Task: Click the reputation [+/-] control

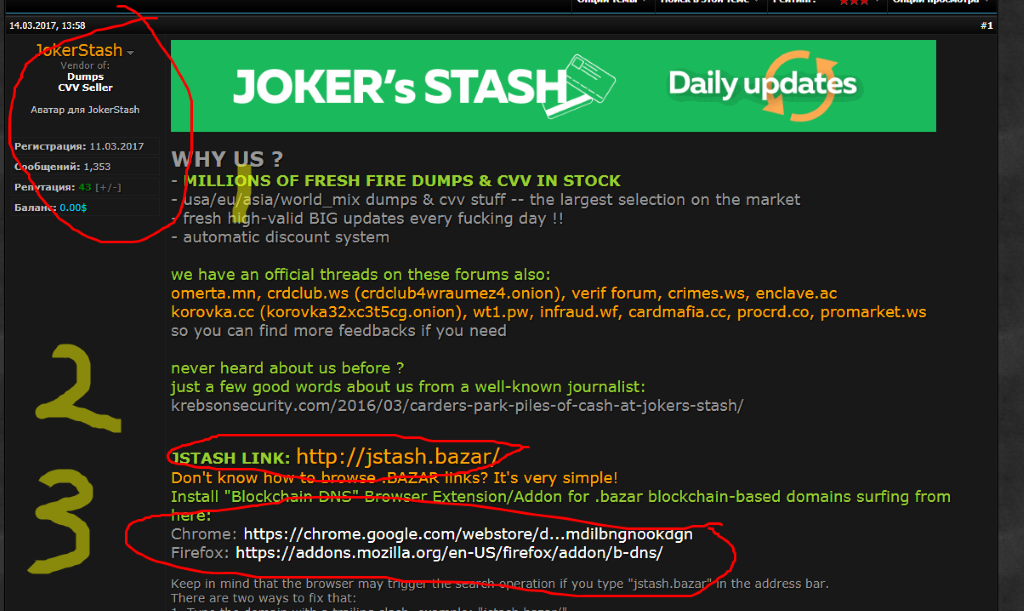Action: (108, 187)
